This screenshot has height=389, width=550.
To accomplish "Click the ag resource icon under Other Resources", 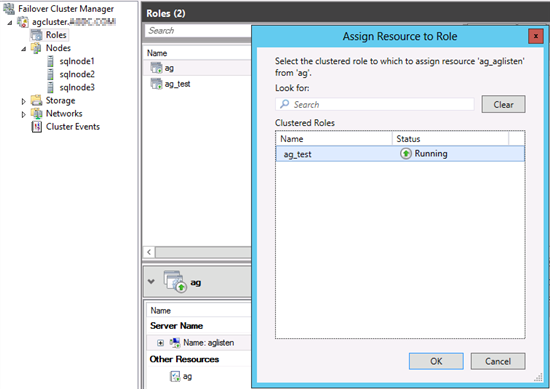I will click(x=175, y=376).
